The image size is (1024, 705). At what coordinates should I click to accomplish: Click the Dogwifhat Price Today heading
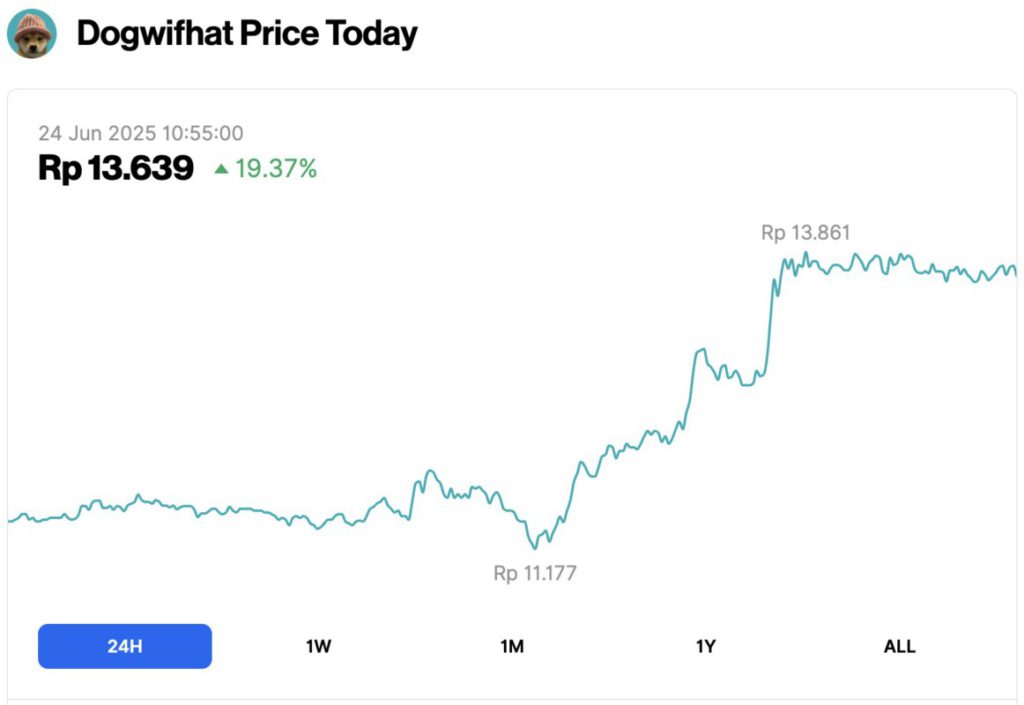pyautogui.click(x=247, y=34)
